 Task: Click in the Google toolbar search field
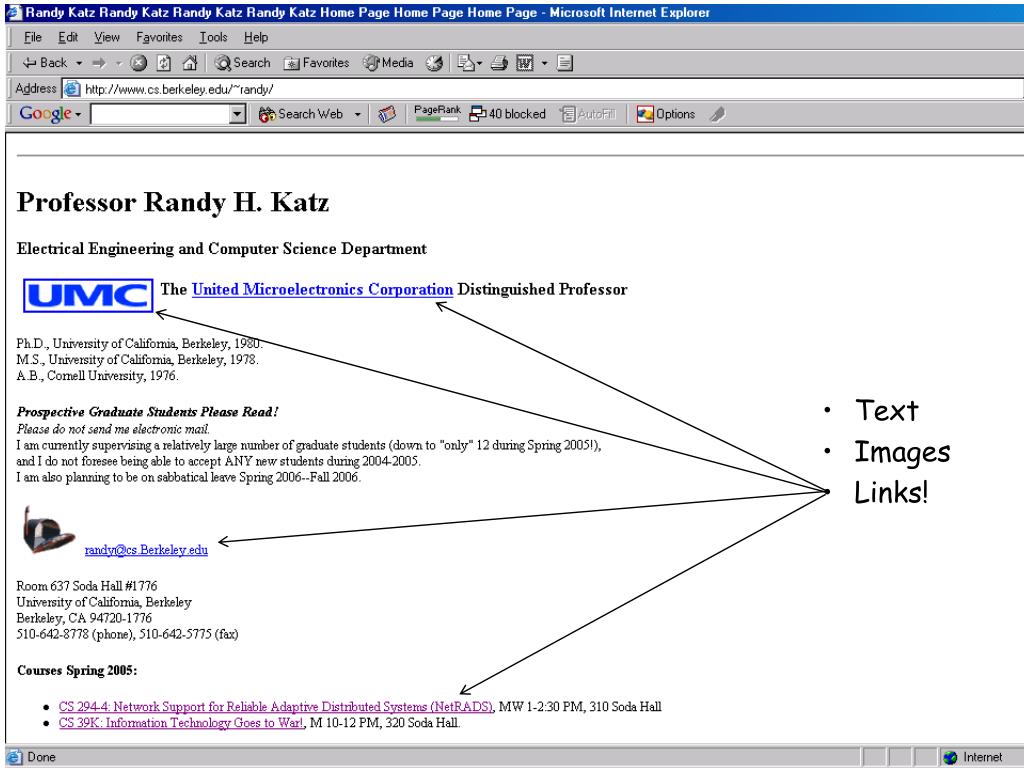tap(161, 114)
